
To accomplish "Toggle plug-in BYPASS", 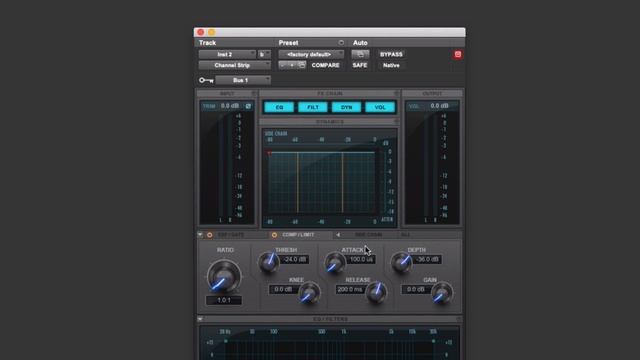I will [391, 54].
